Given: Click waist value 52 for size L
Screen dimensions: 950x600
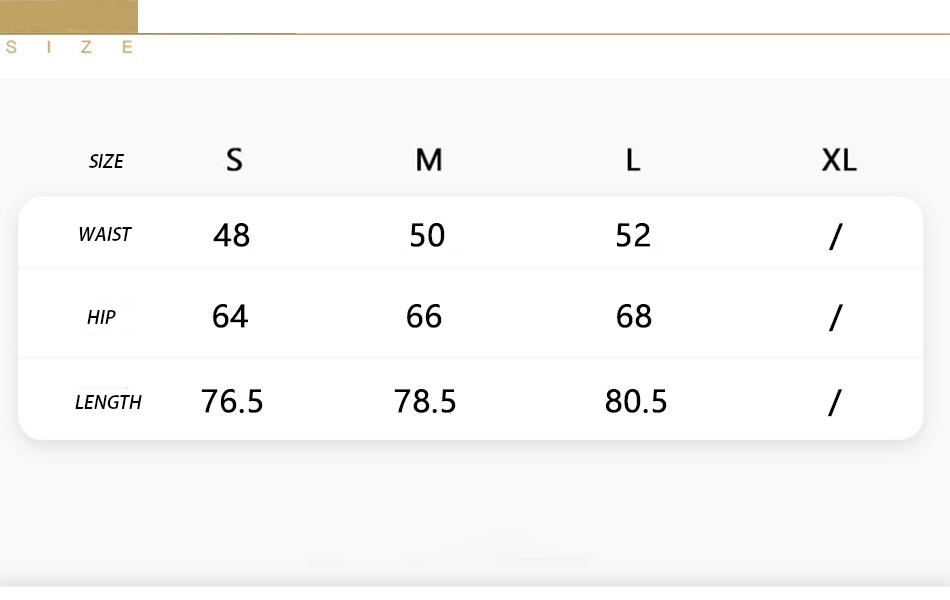Looking at the screenshot, I should point(633,235).
